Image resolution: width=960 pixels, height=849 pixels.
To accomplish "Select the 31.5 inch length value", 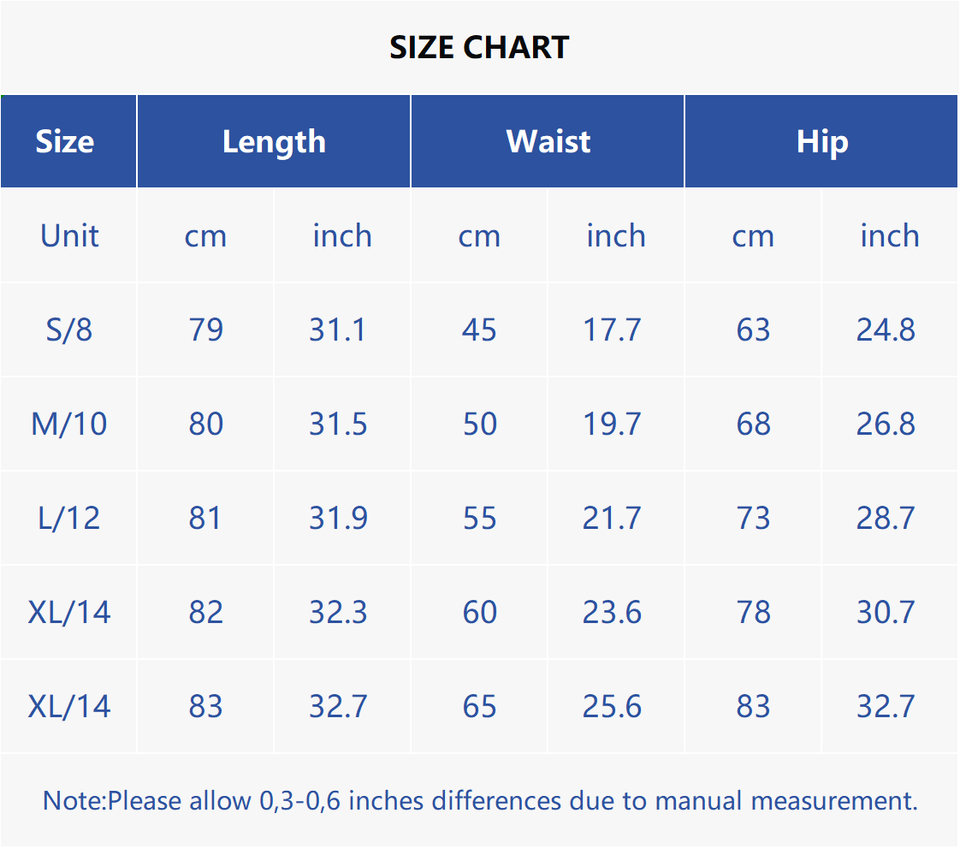I will tap(338, 424).
